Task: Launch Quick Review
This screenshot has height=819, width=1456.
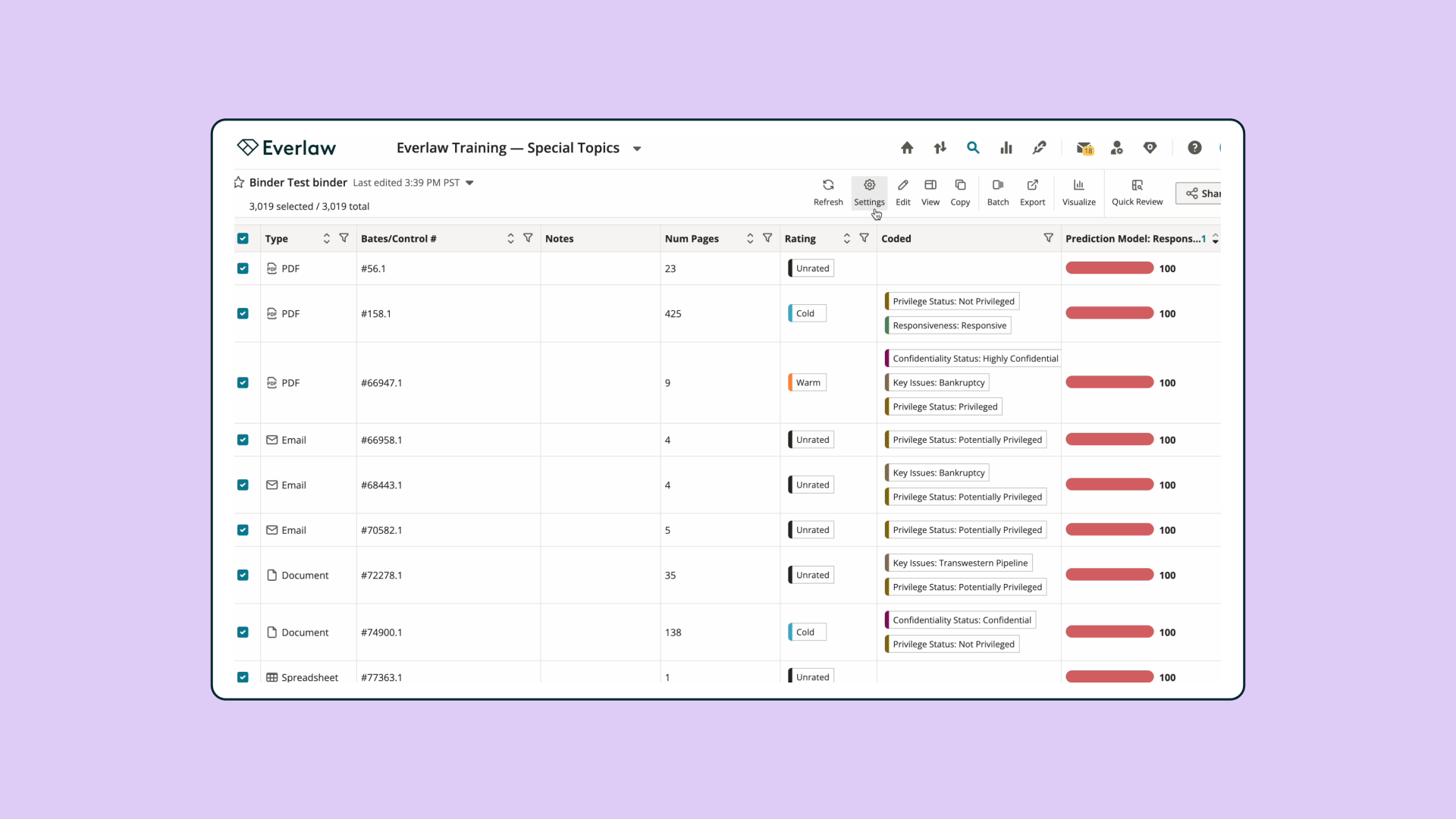Action: pos(1137,191)
